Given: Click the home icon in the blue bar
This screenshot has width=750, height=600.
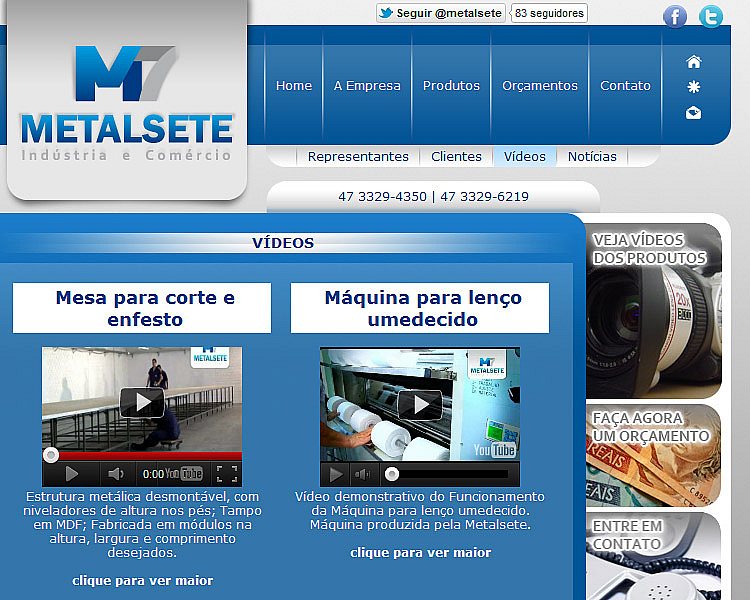Looking at the screenshot, I should pyautogui.click(x=694, y=62).
